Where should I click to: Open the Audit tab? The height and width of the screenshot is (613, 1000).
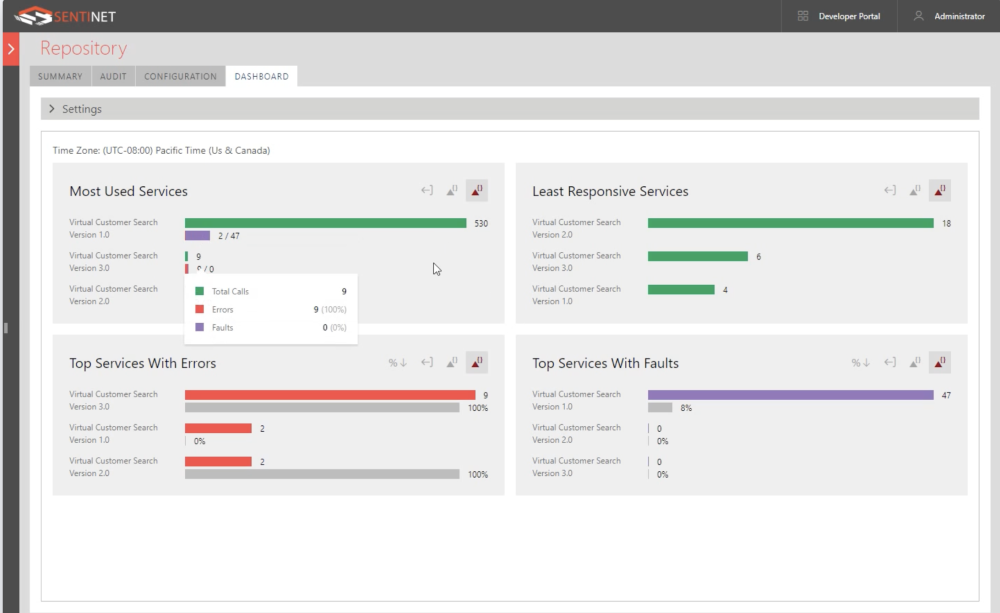[x=113, y=76]
